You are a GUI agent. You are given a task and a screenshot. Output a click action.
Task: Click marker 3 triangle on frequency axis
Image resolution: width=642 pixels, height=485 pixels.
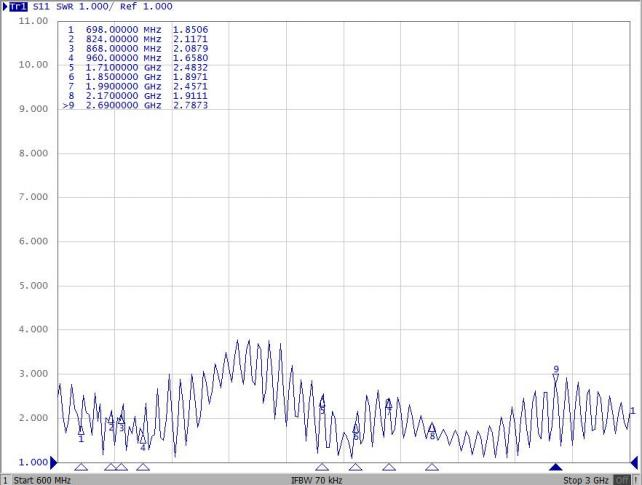(121, 467)
